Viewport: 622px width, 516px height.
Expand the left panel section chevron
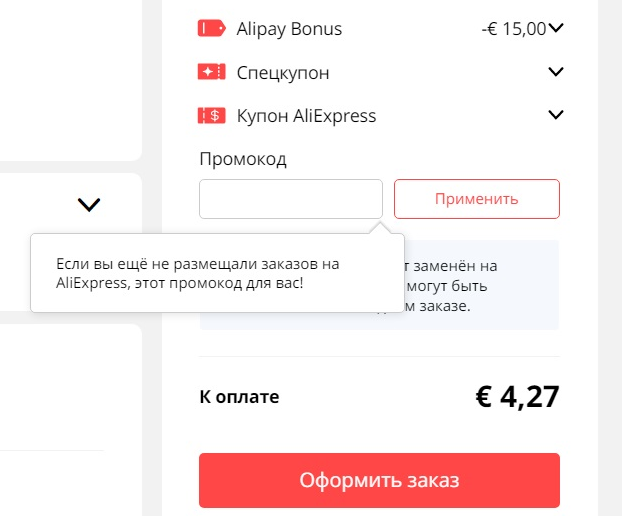89,205
